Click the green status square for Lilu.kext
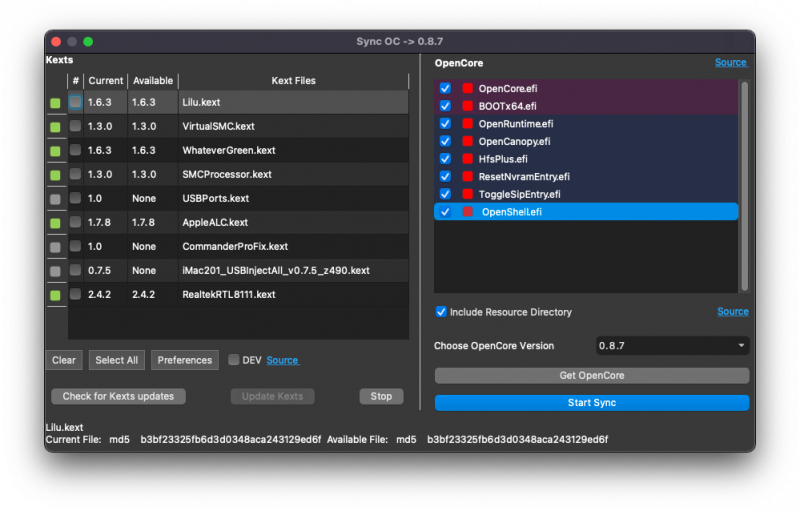Image resolution: width=800 pixels, height=511 pixels. (x=55, y=103)
